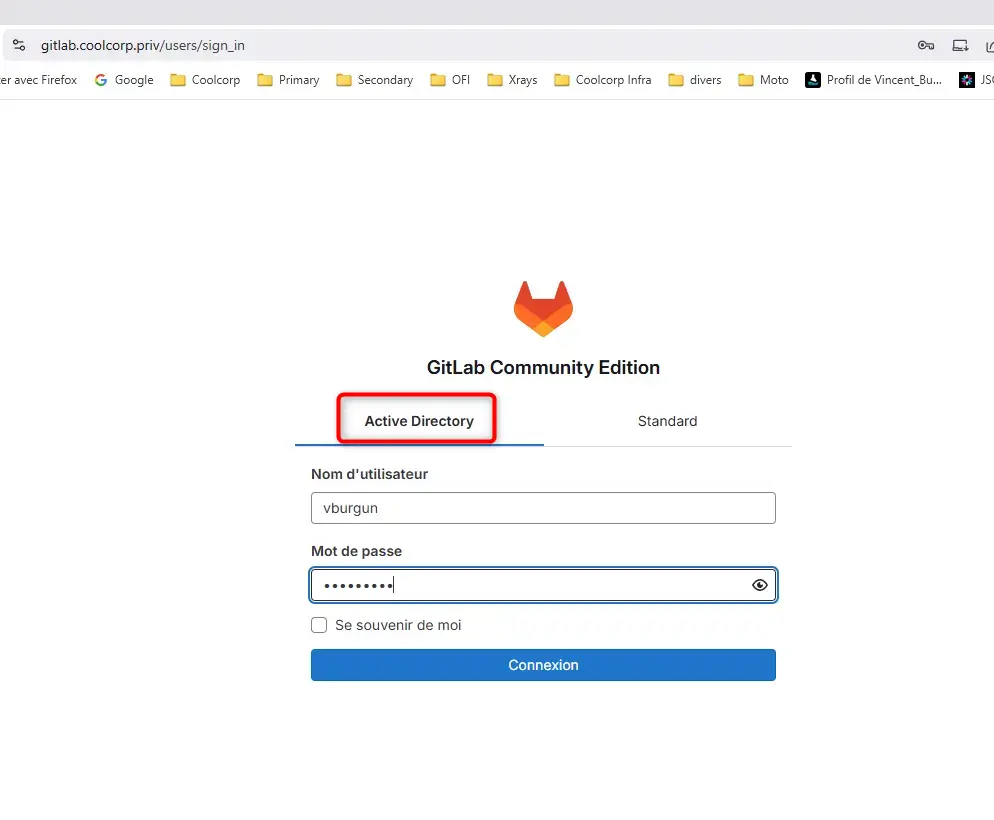Switch to the Standard tab

[x=668, y=421]
